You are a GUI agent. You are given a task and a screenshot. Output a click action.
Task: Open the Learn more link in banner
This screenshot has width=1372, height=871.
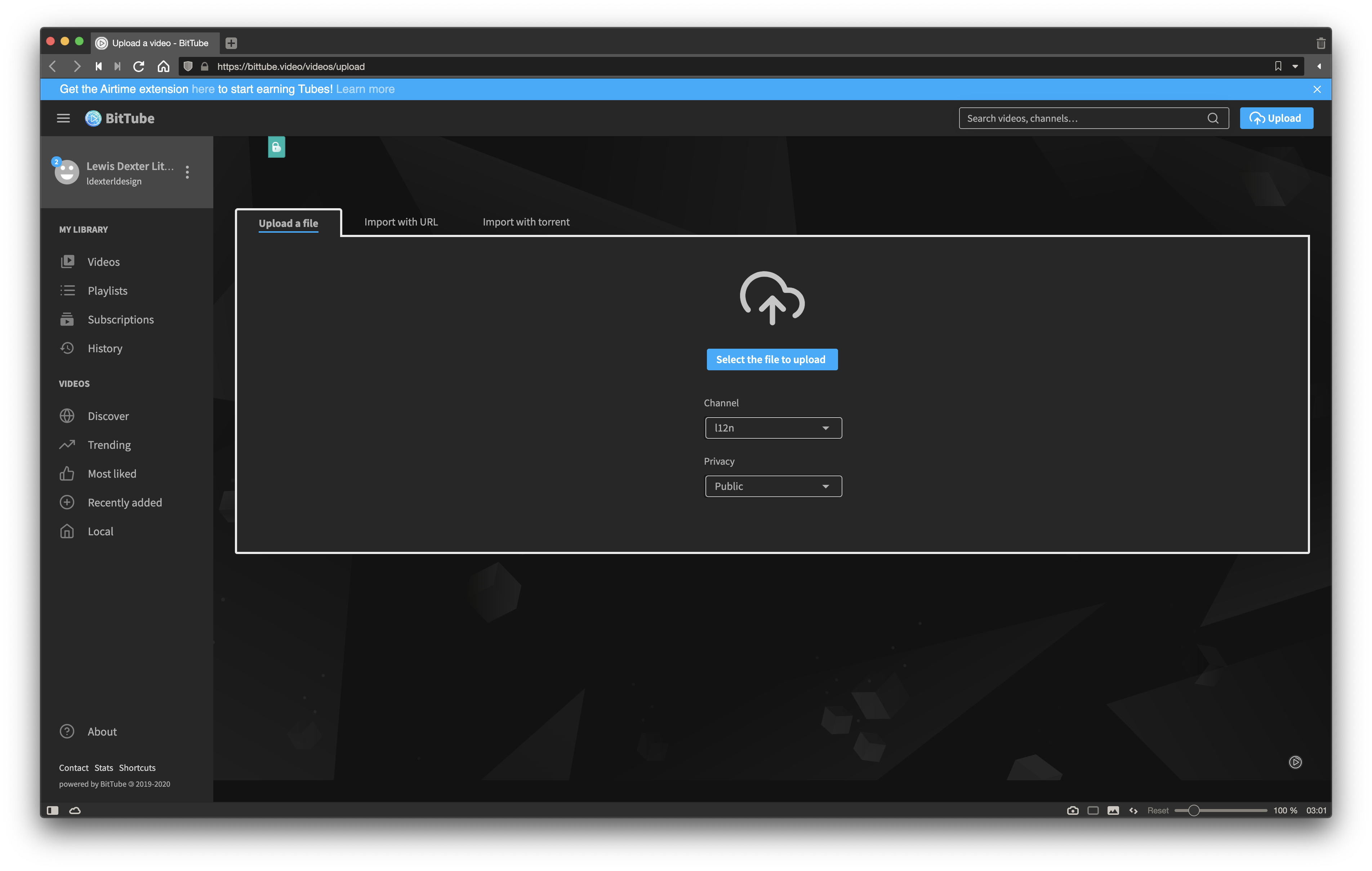(365, 89)
